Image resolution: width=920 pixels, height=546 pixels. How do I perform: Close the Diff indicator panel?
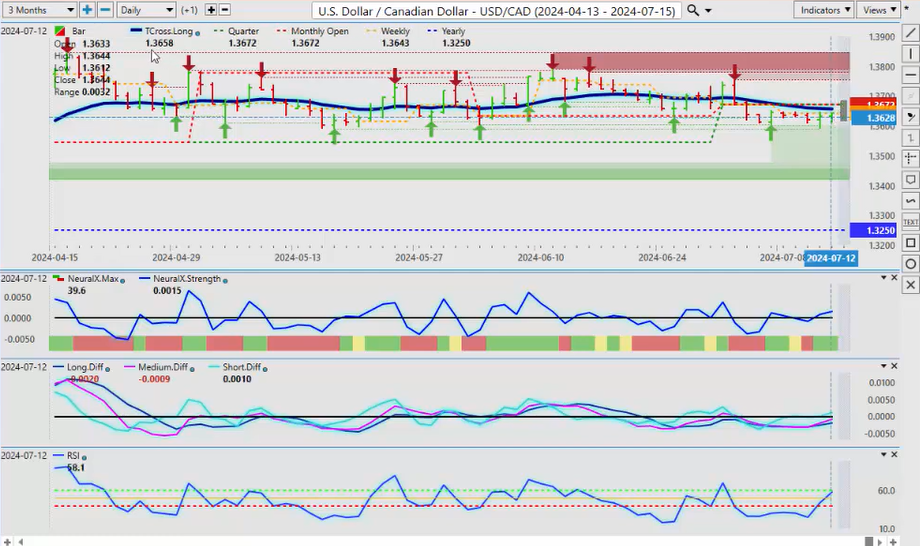894,366
